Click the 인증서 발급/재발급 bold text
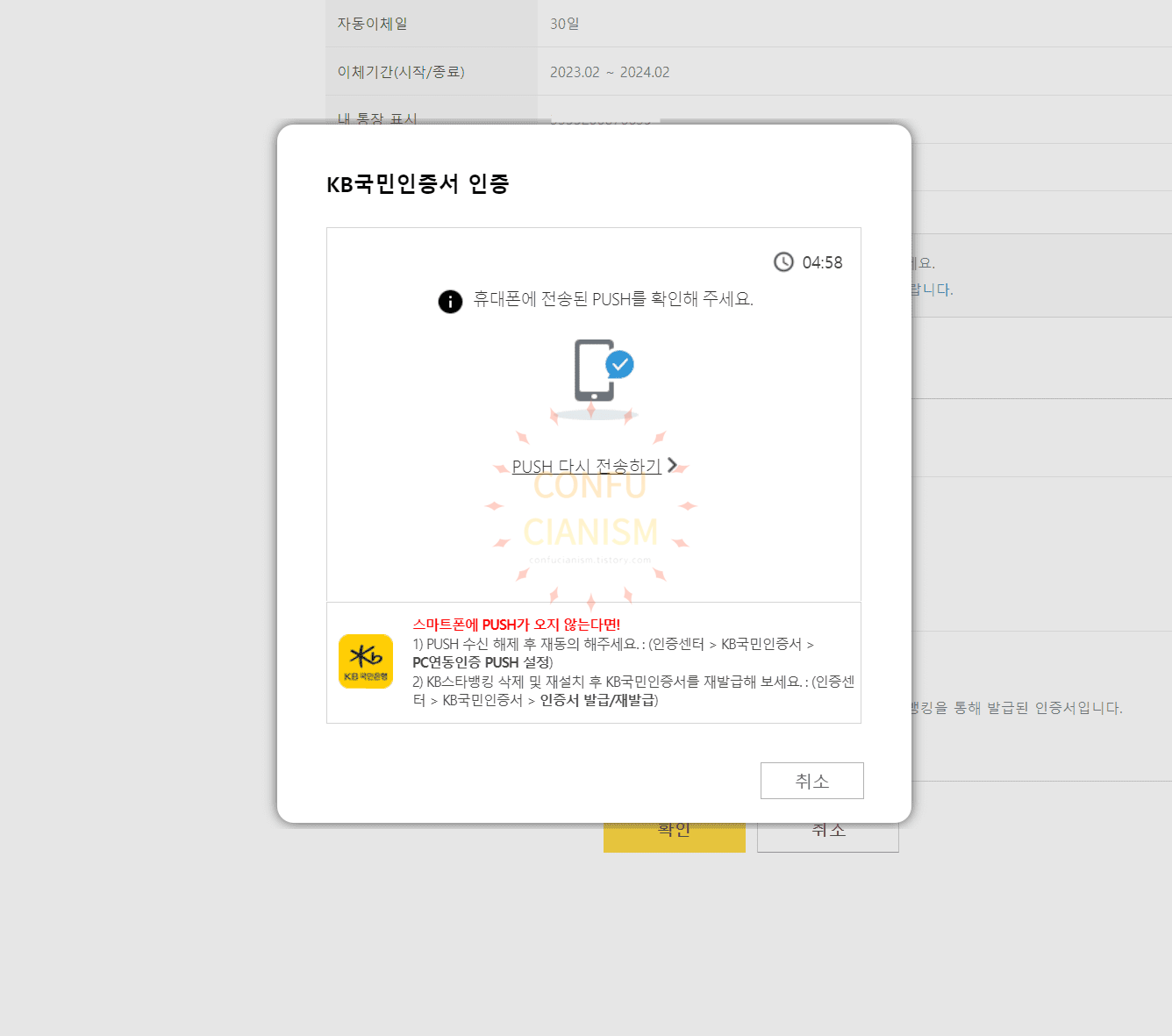 click(597, 700)
